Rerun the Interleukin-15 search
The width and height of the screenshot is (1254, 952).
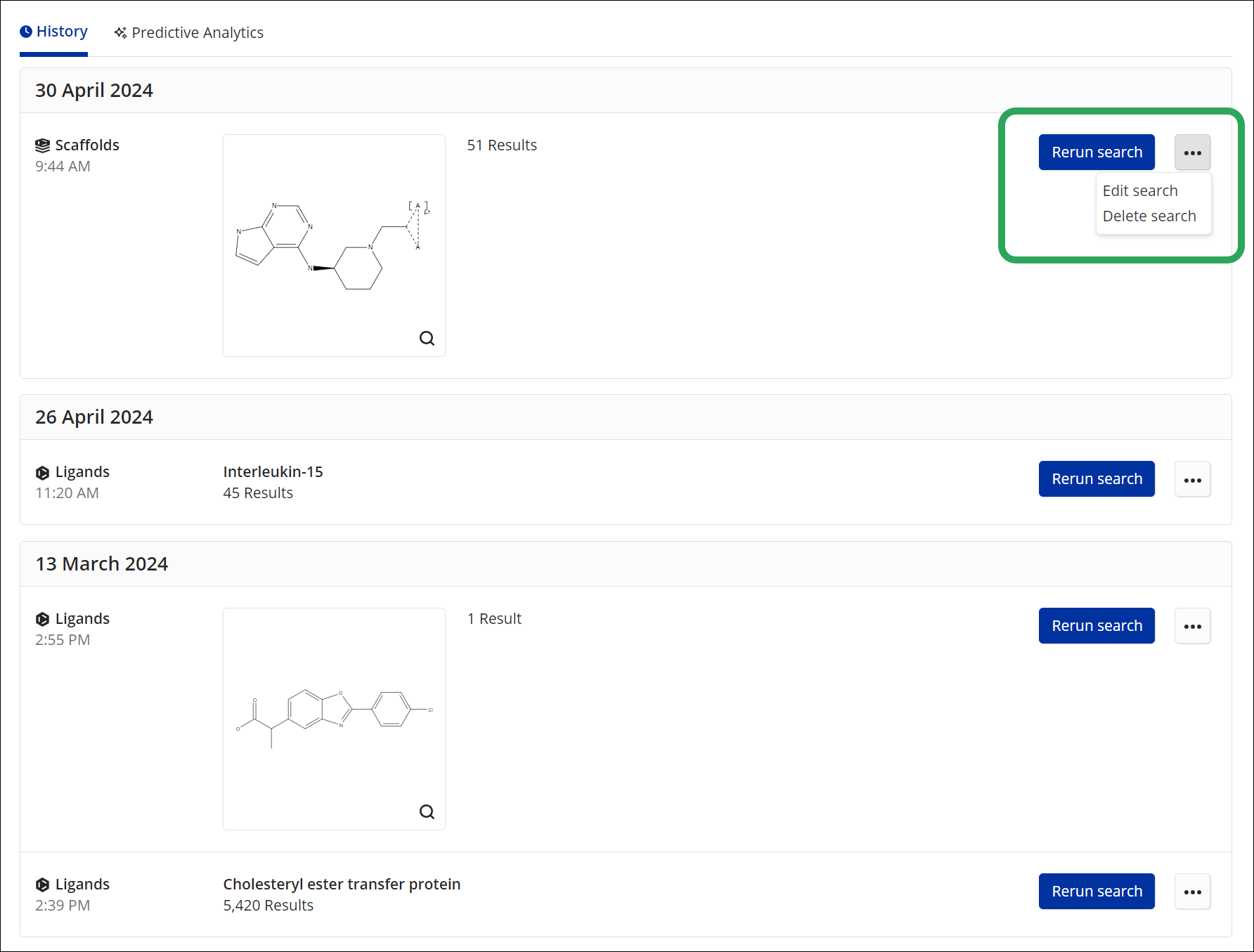[1096, 479]
